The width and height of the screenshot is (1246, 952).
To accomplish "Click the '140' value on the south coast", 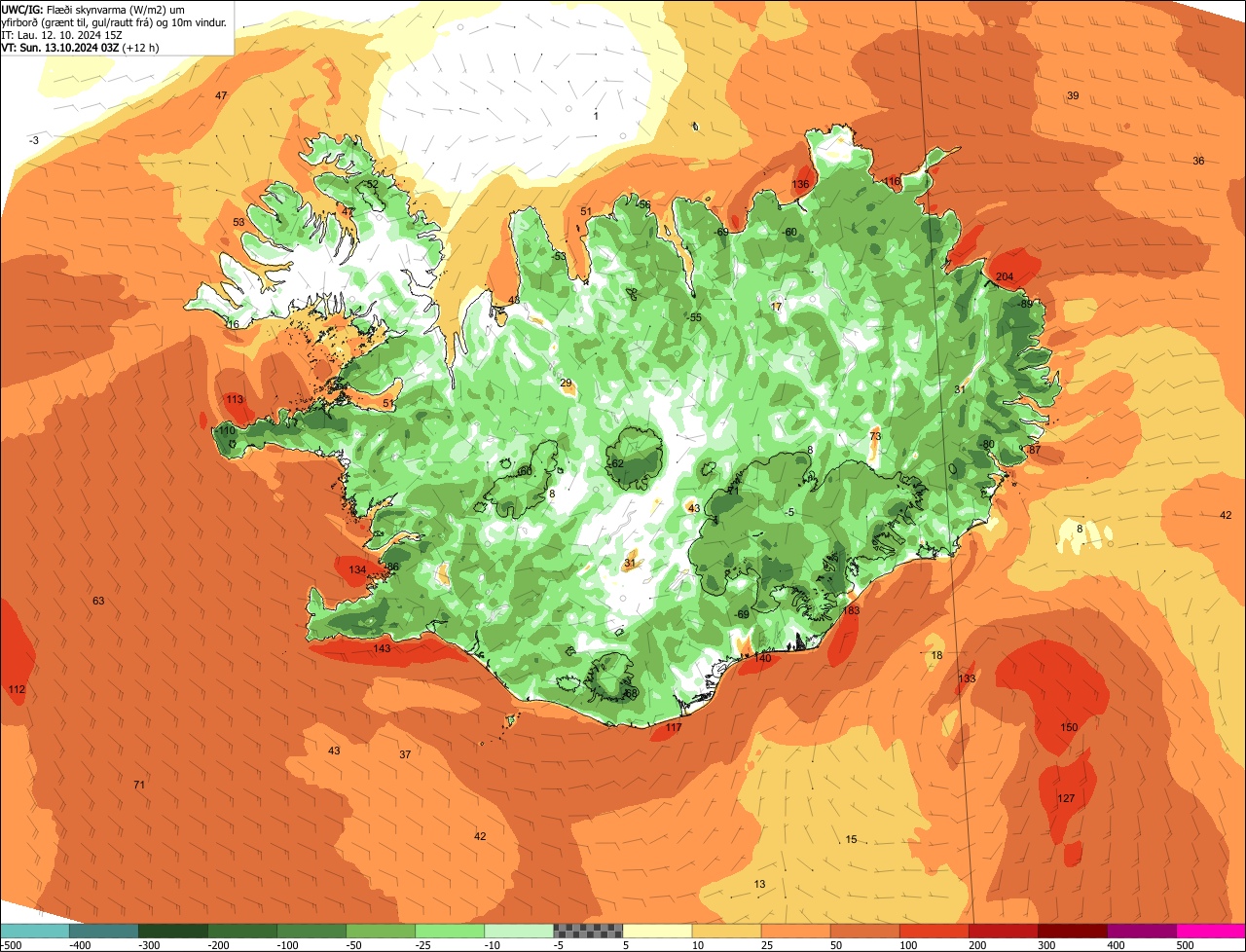I will click(762, 659).
